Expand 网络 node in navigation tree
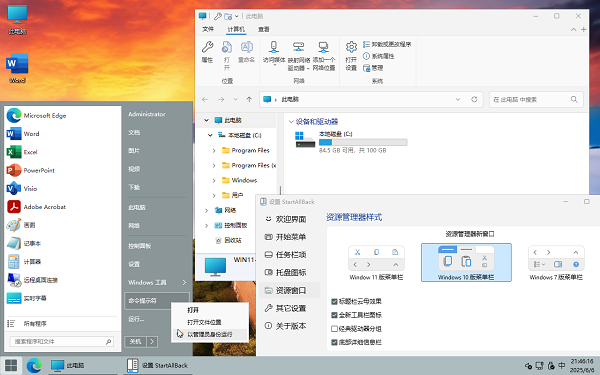 (206, 210)
